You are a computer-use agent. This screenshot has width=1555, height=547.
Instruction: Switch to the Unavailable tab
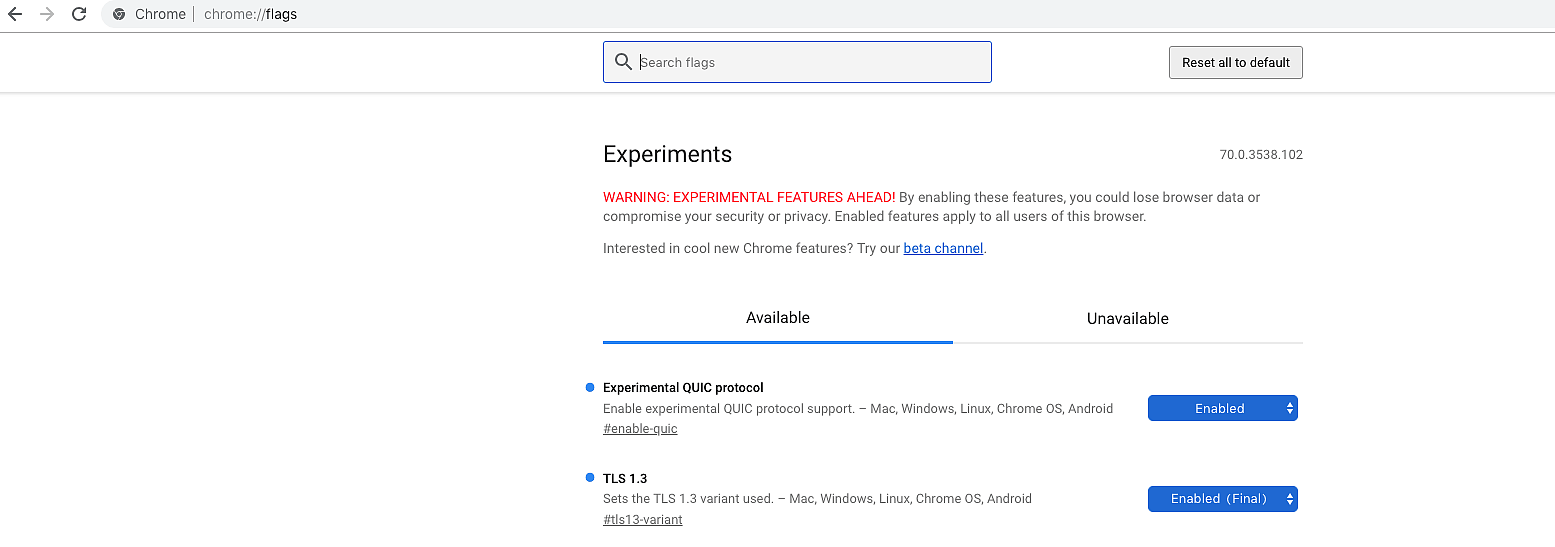pyautogui.click(x=1127, y=319)
